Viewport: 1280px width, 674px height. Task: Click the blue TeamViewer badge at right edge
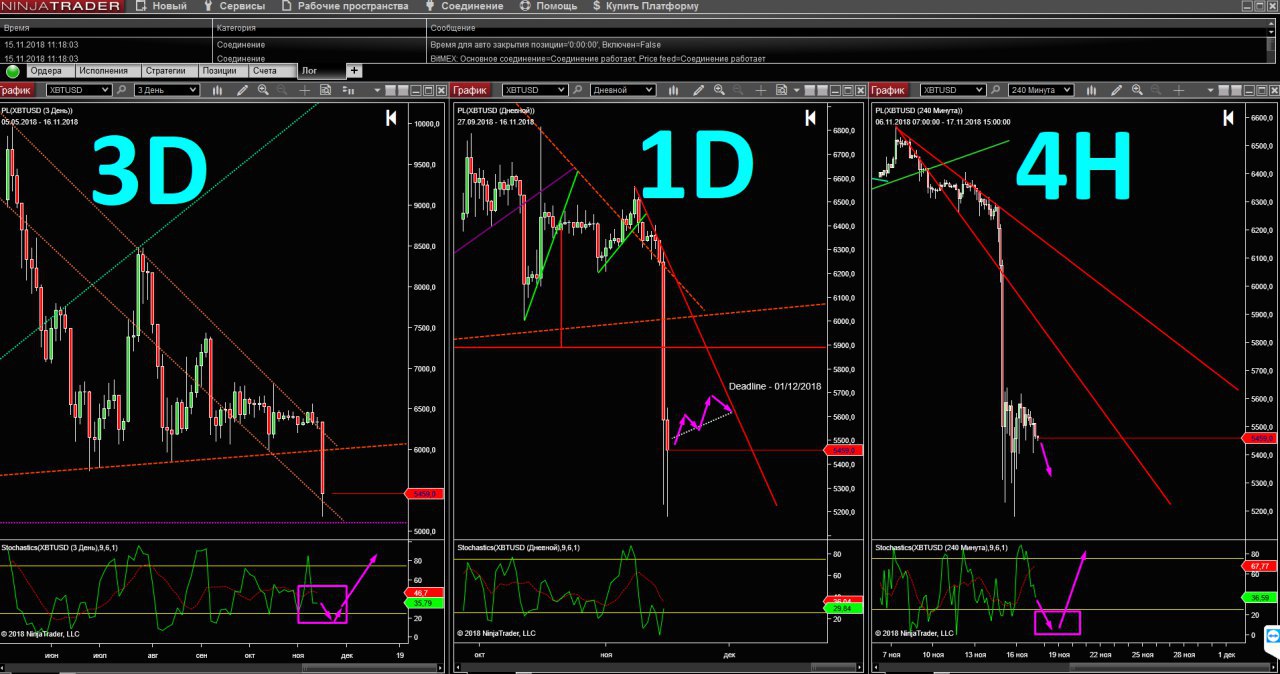point(1273,636)
